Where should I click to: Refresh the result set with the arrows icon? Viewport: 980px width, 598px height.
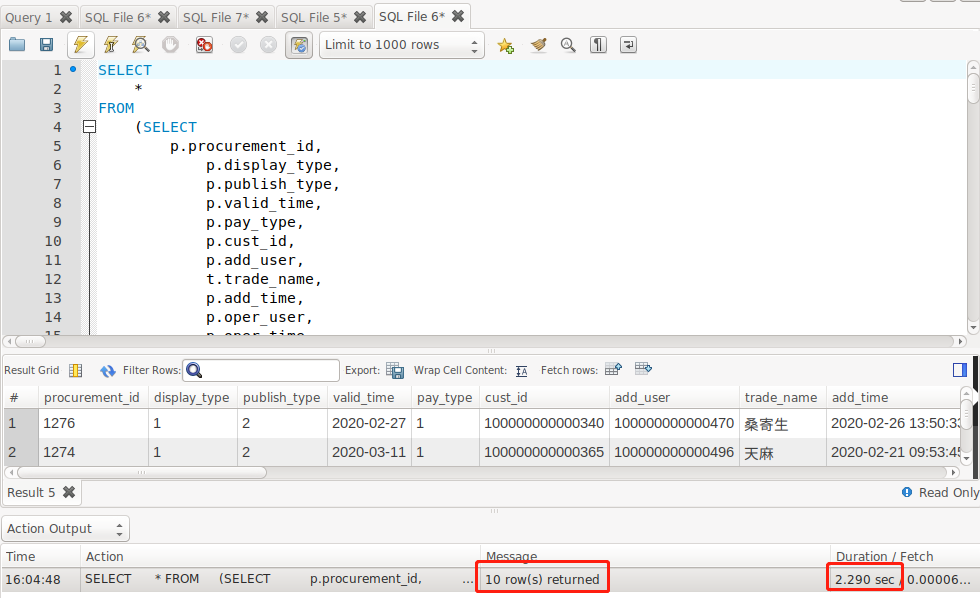(x=108, y=371)
